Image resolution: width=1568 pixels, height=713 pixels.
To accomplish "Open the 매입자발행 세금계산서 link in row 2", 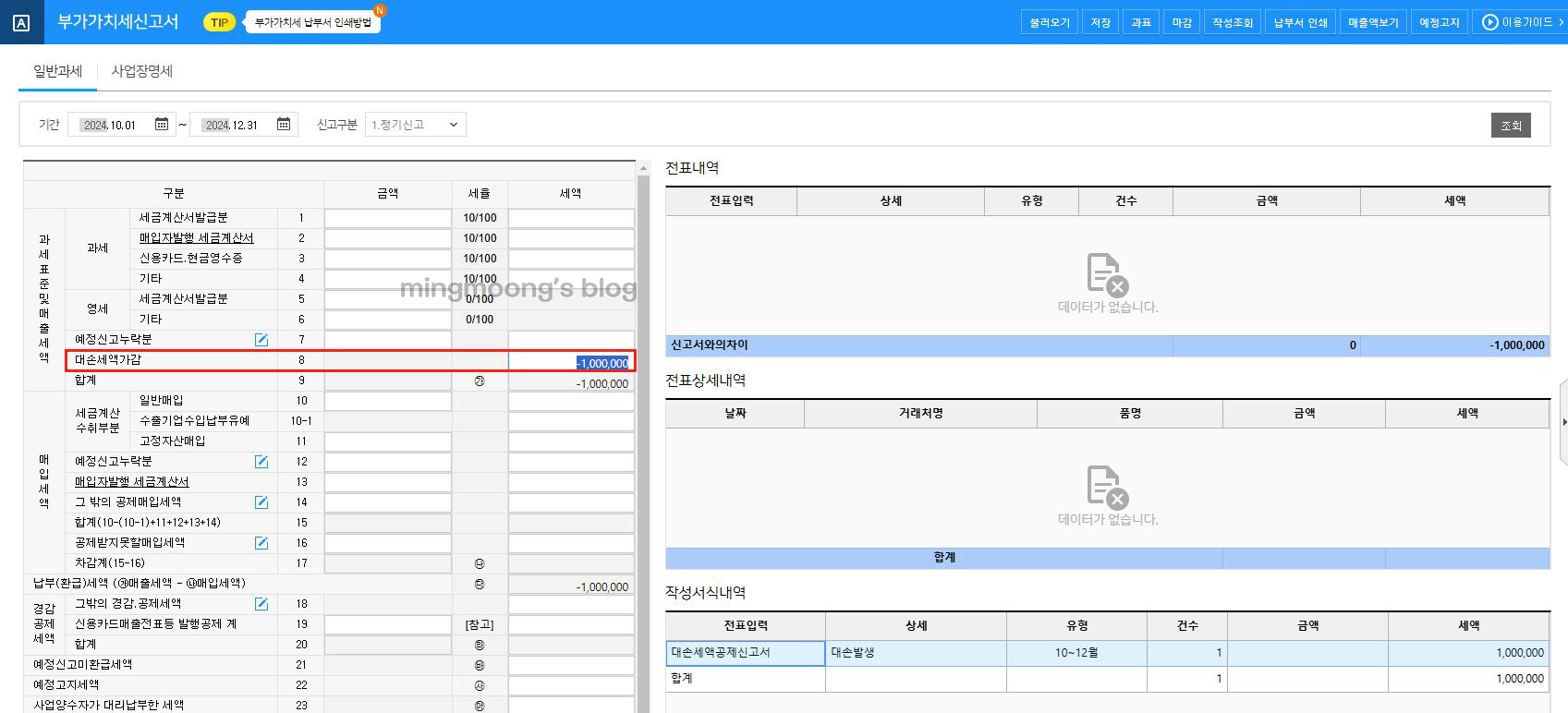I will (196, 238).
